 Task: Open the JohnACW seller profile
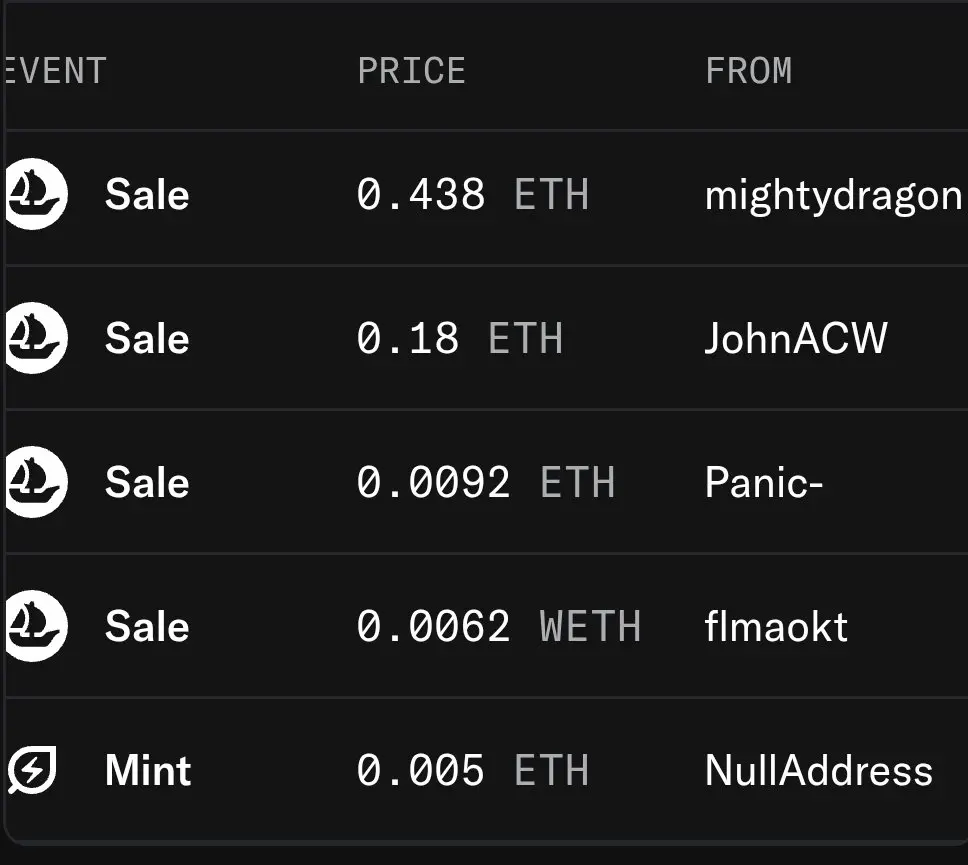click(796, 338)
